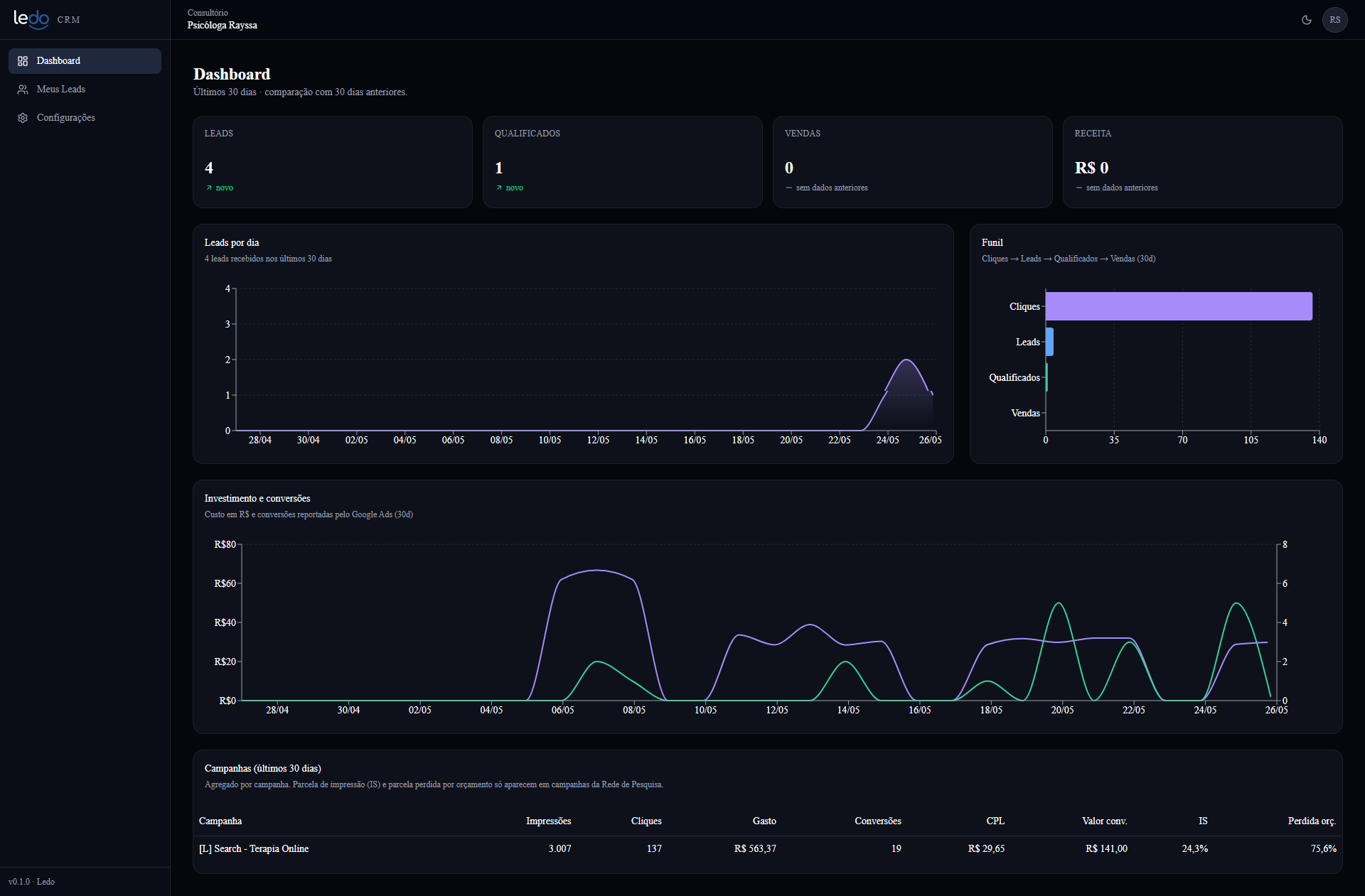
Task: Click the Perdida orç. column header
Action: tap(1312, 821)
